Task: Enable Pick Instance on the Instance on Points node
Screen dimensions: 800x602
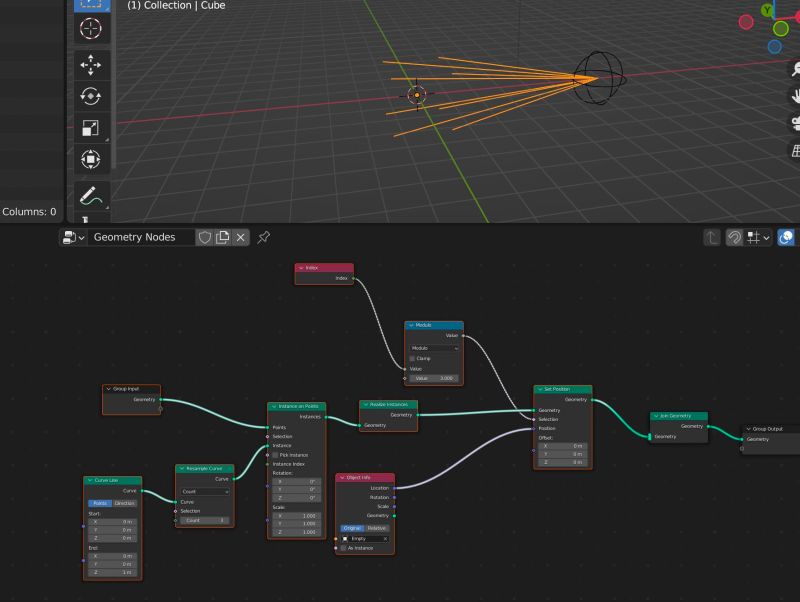Action: (275, 454)
